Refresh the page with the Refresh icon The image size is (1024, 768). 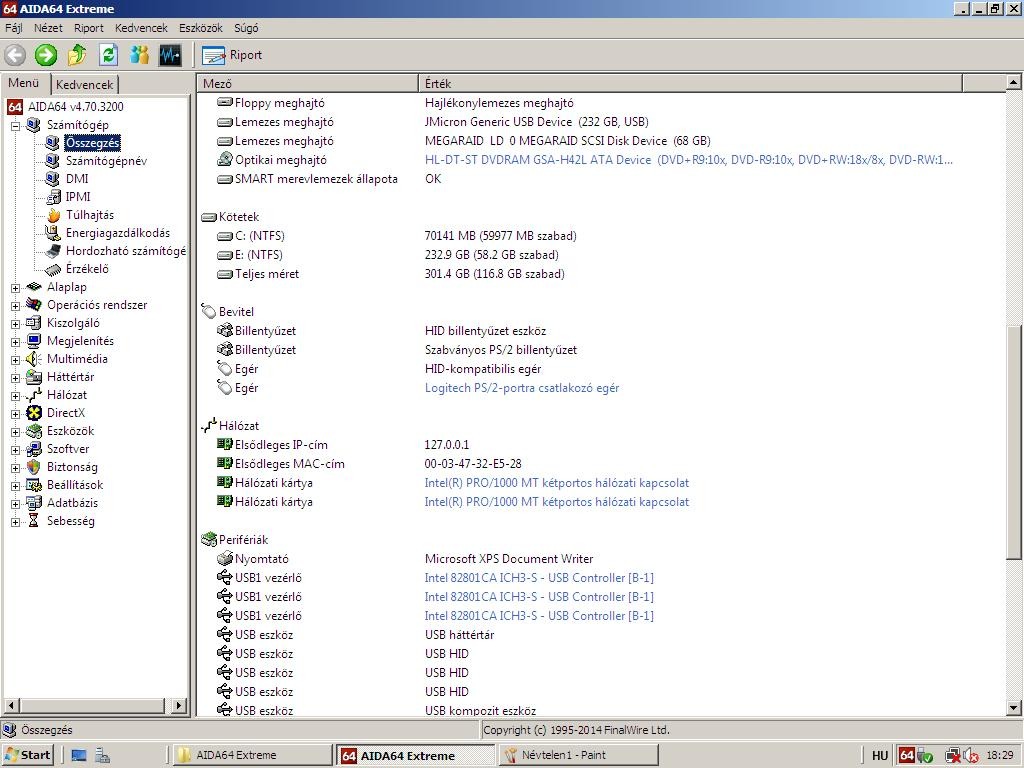pyautogui.click(x=108, y=55)
